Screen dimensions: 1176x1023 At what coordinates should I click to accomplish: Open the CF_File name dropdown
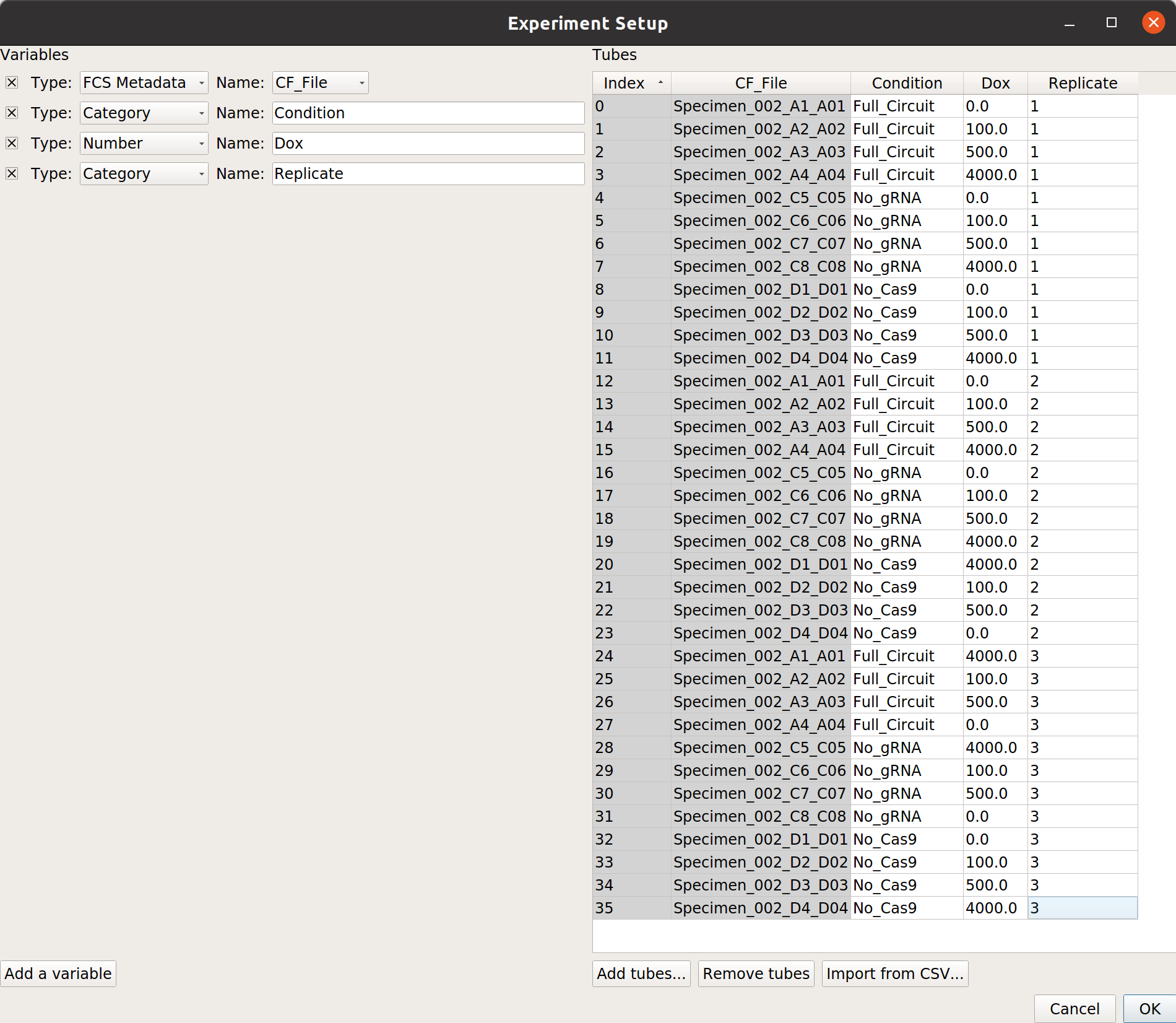click(x=320, y=82)
